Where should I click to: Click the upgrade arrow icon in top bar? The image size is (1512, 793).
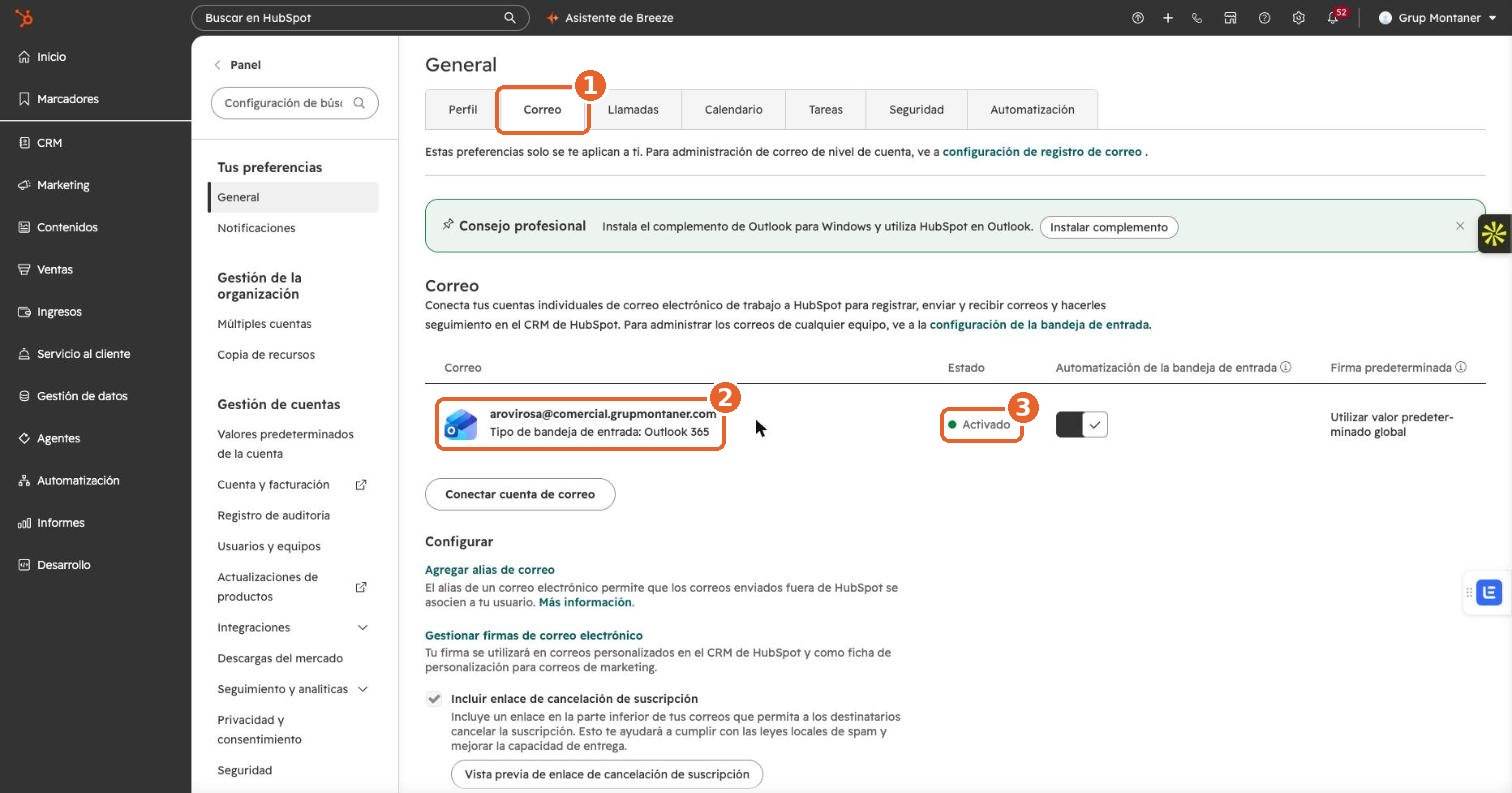click(x=1137, y=18)
